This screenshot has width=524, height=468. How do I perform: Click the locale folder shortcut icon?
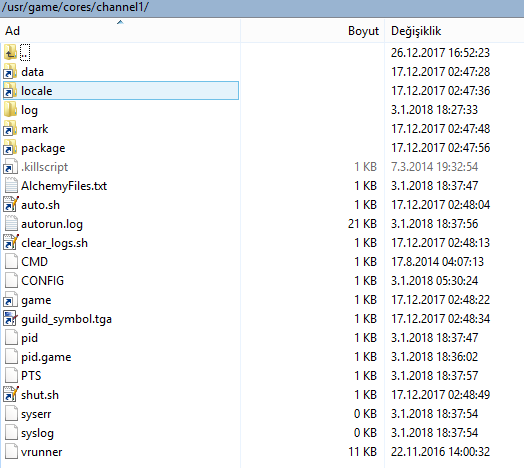(10, 91)
